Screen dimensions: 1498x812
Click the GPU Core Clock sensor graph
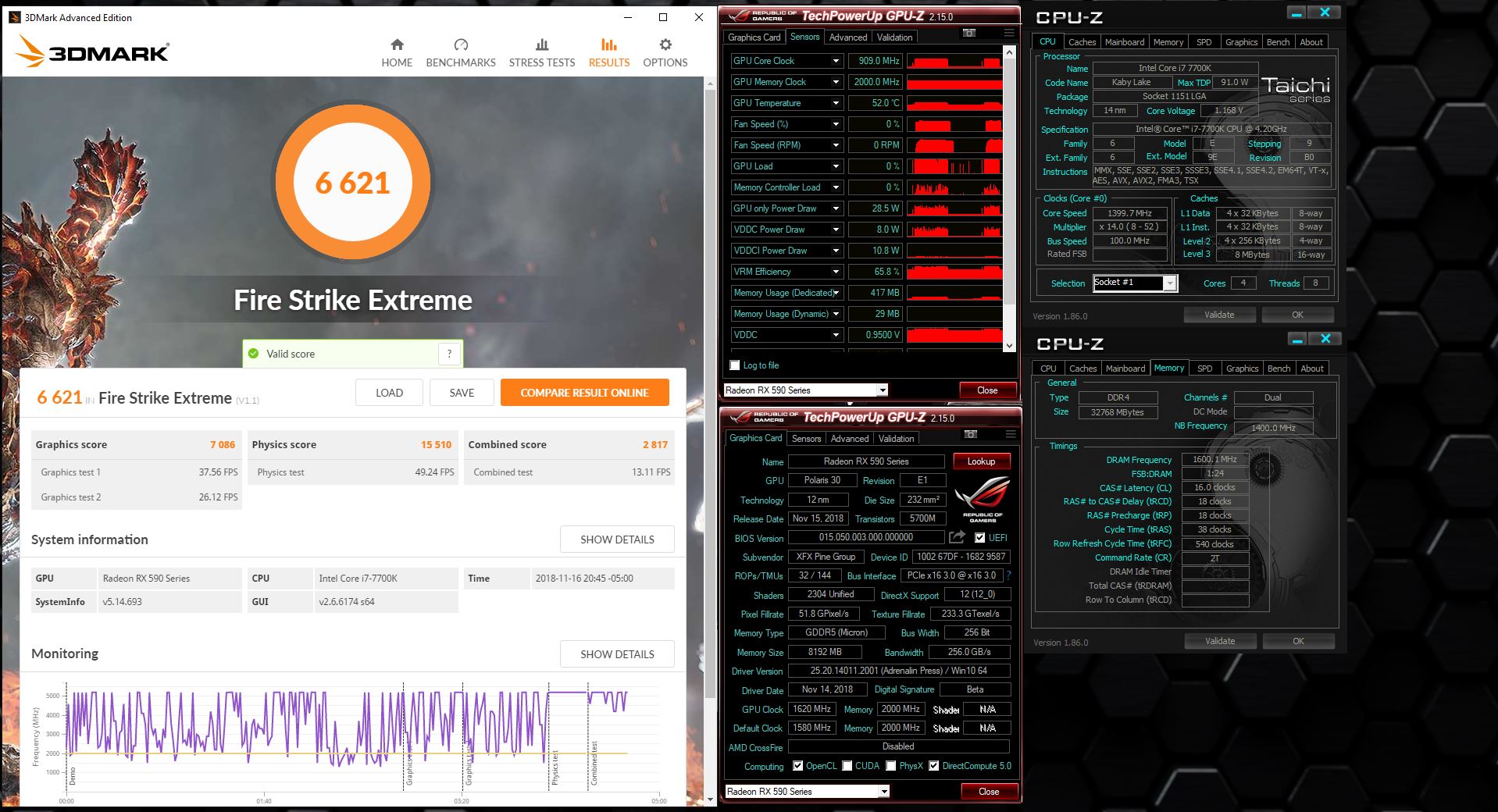(x=954, y=61)
